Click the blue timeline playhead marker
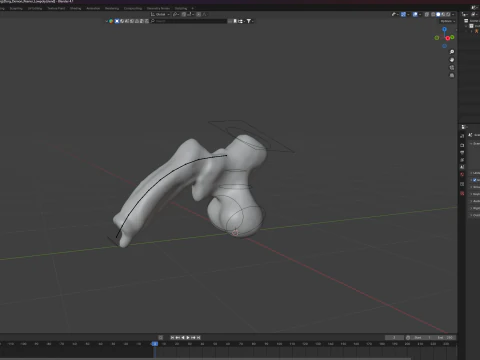The width and height of the screenshot is (480, 360). point(154,344)
